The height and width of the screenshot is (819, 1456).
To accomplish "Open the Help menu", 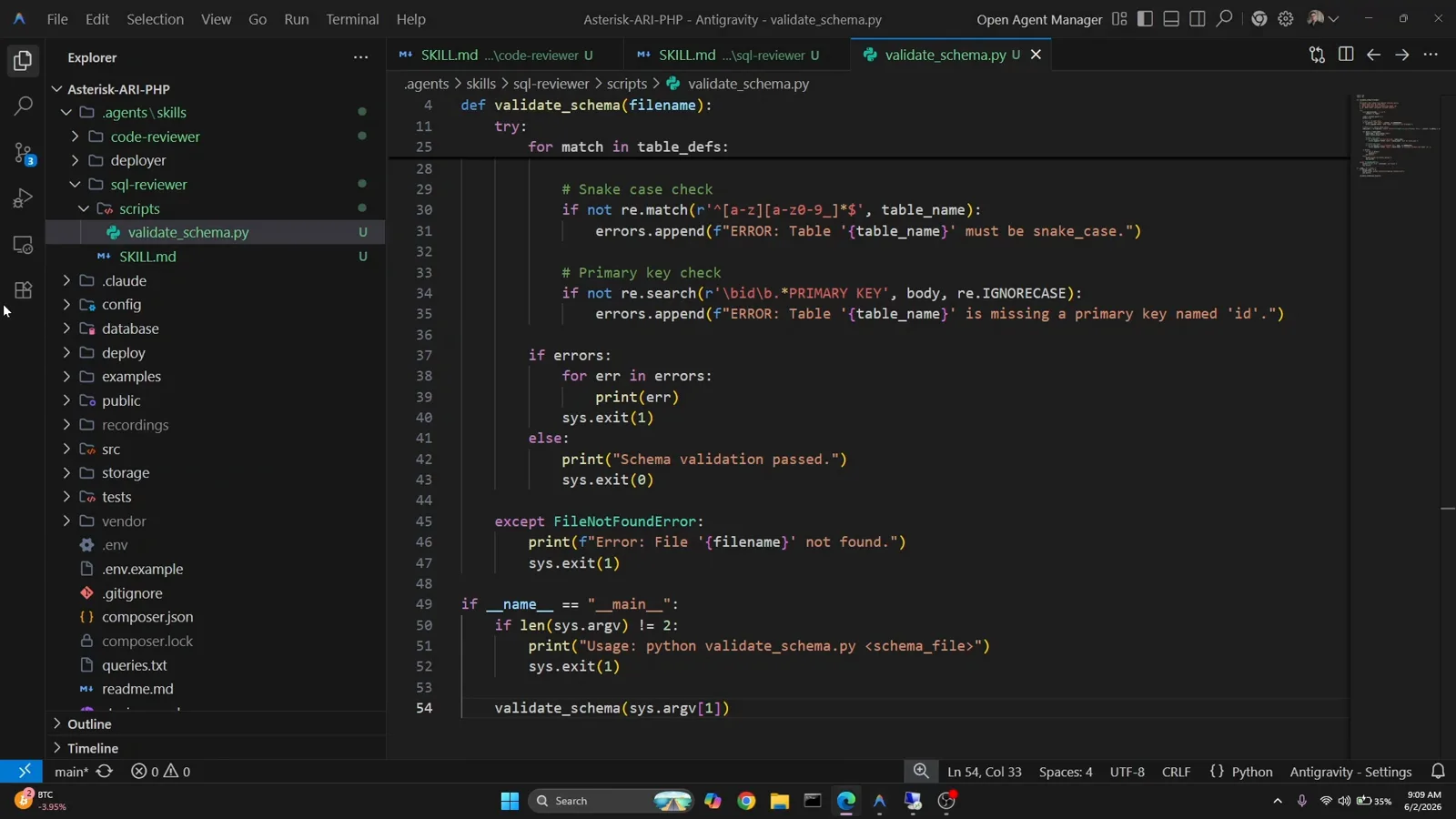I will [x=410, y=19].
